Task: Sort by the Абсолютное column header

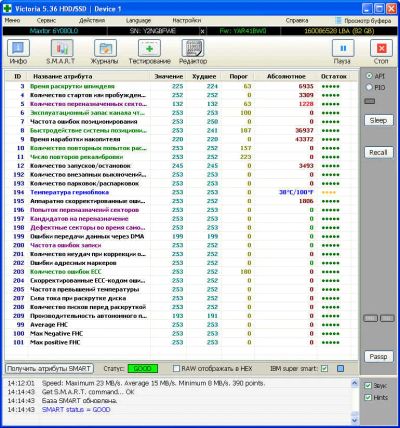Action: tap(286, 76)
